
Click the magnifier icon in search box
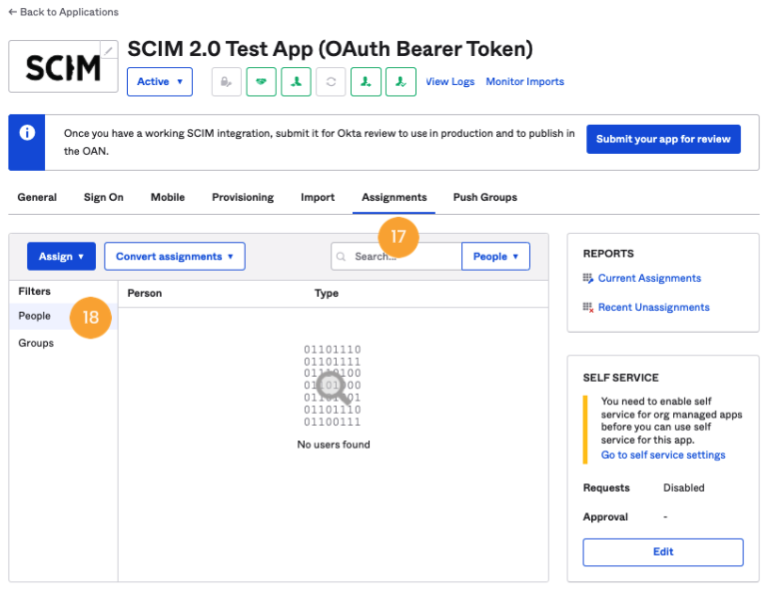[341, 257]
